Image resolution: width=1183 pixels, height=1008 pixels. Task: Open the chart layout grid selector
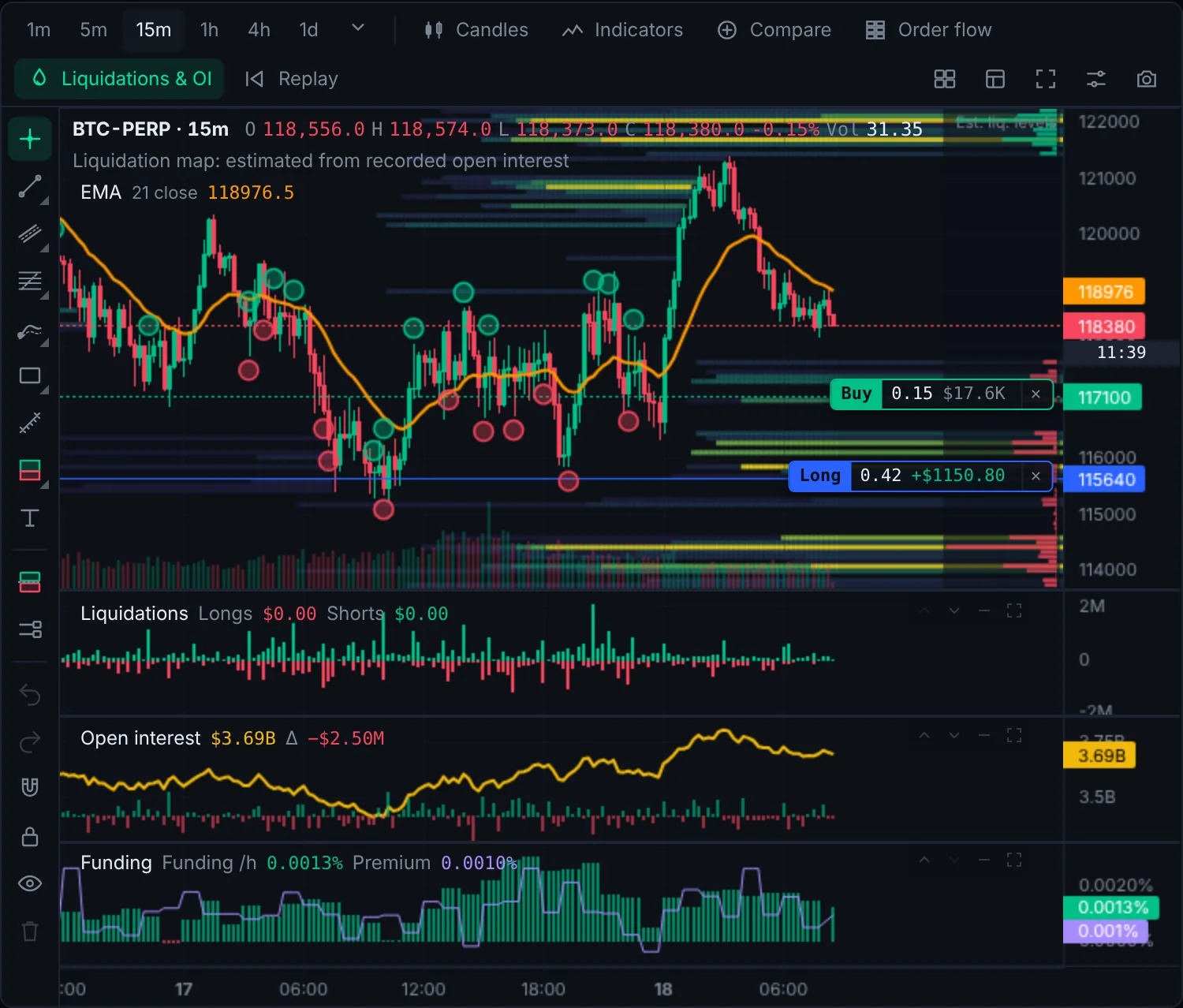tap(945, 79)
